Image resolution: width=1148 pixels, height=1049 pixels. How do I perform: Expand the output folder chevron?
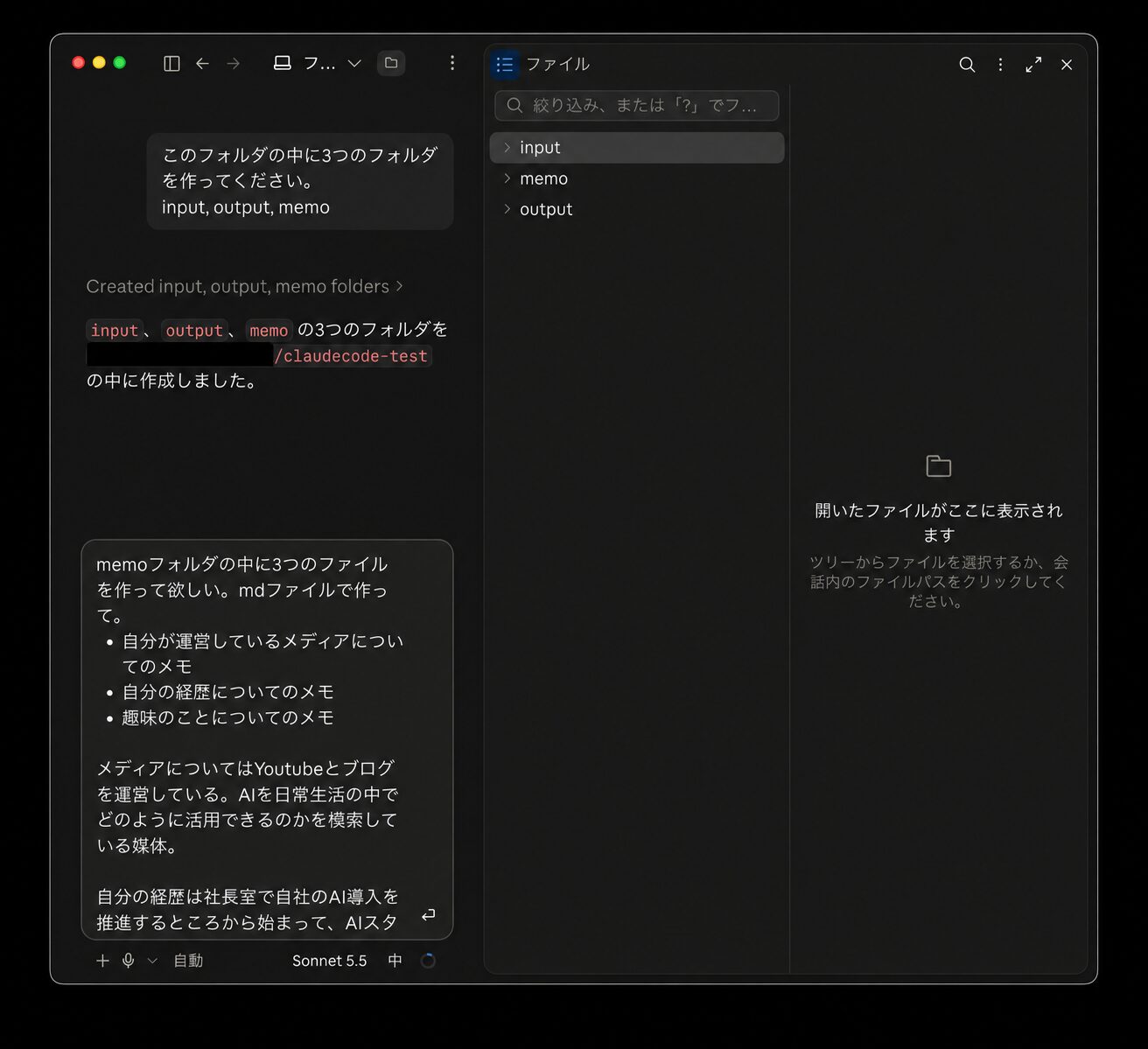(x=507, y=209)
